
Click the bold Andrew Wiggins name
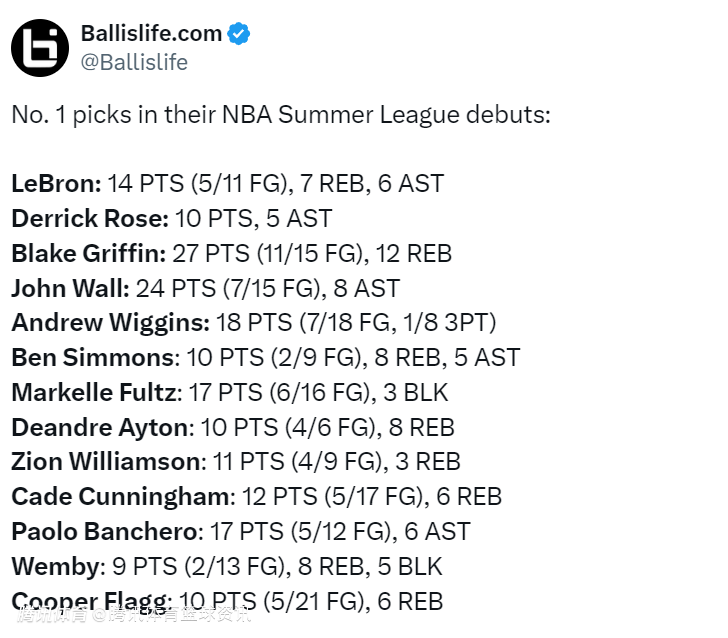click(x=110, y=323)
